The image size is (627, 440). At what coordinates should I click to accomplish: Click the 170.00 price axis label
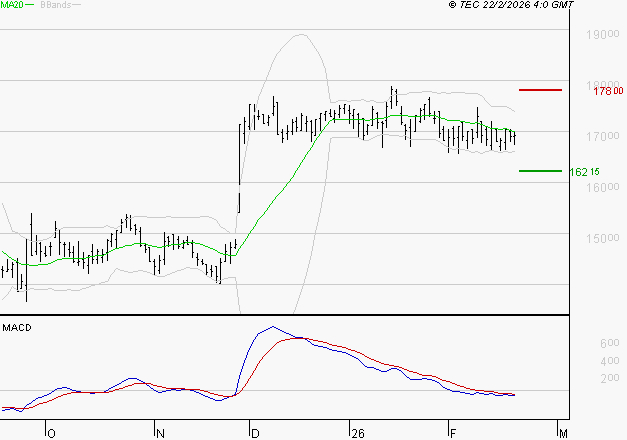603,136
